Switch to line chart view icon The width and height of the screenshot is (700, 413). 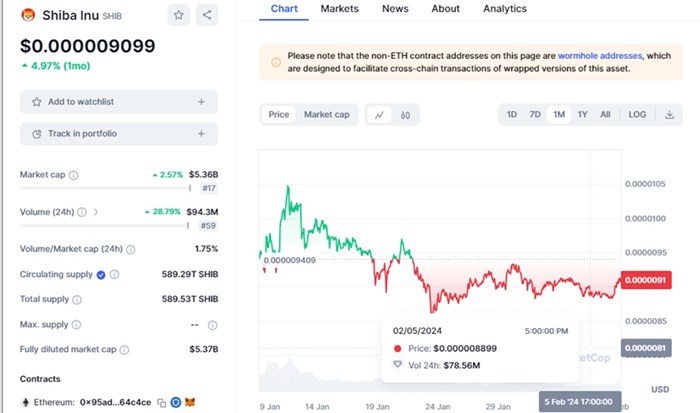(379, 115)
